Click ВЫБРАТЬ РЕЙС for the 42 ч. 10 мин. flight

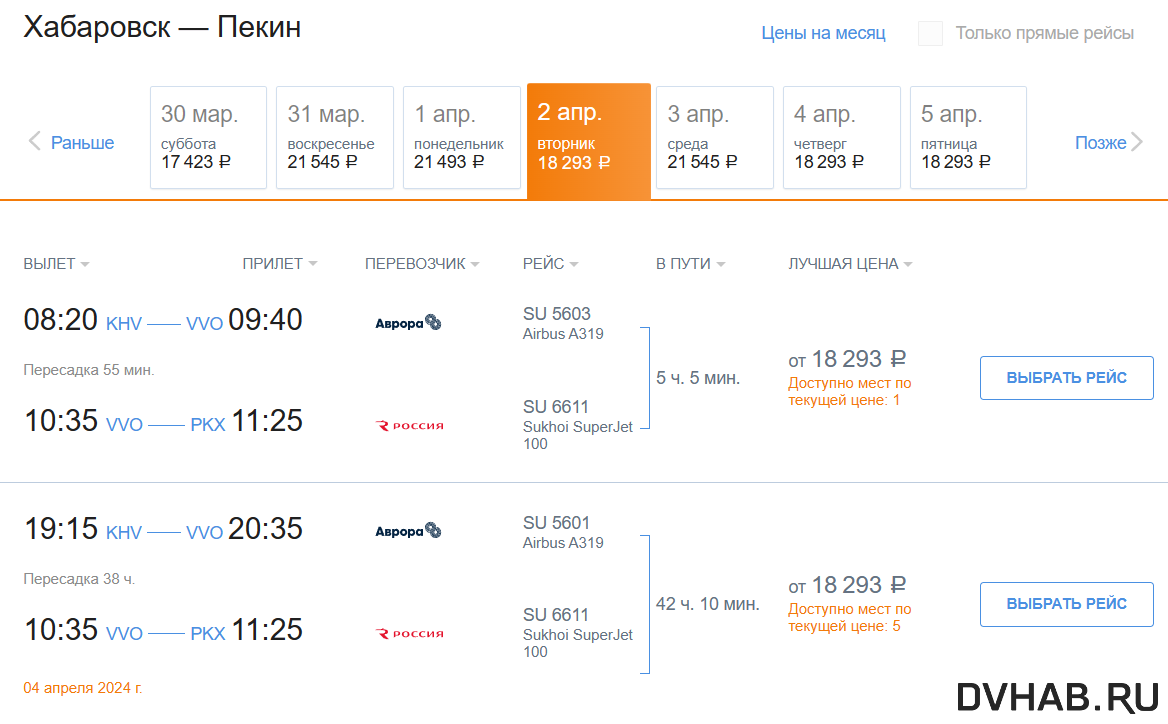(1067, 604)
